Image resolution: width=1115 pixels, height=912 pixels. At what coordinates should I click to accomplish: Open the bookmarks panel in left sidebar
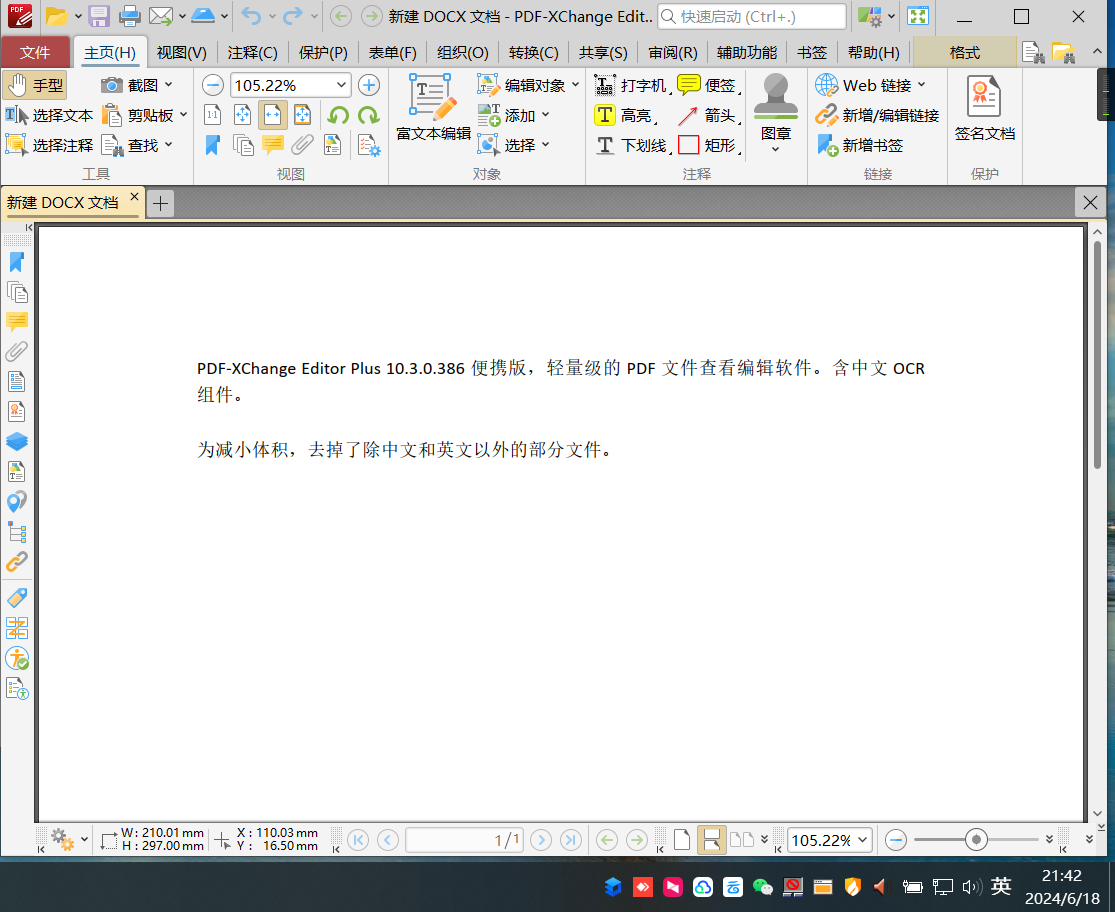(16, 262)
